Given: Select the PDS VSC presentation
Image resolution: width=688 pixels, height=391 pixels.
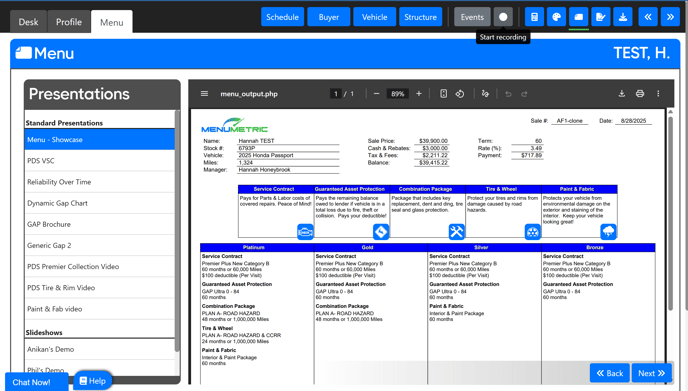Looking at the screenshot, I should [100, 161].
